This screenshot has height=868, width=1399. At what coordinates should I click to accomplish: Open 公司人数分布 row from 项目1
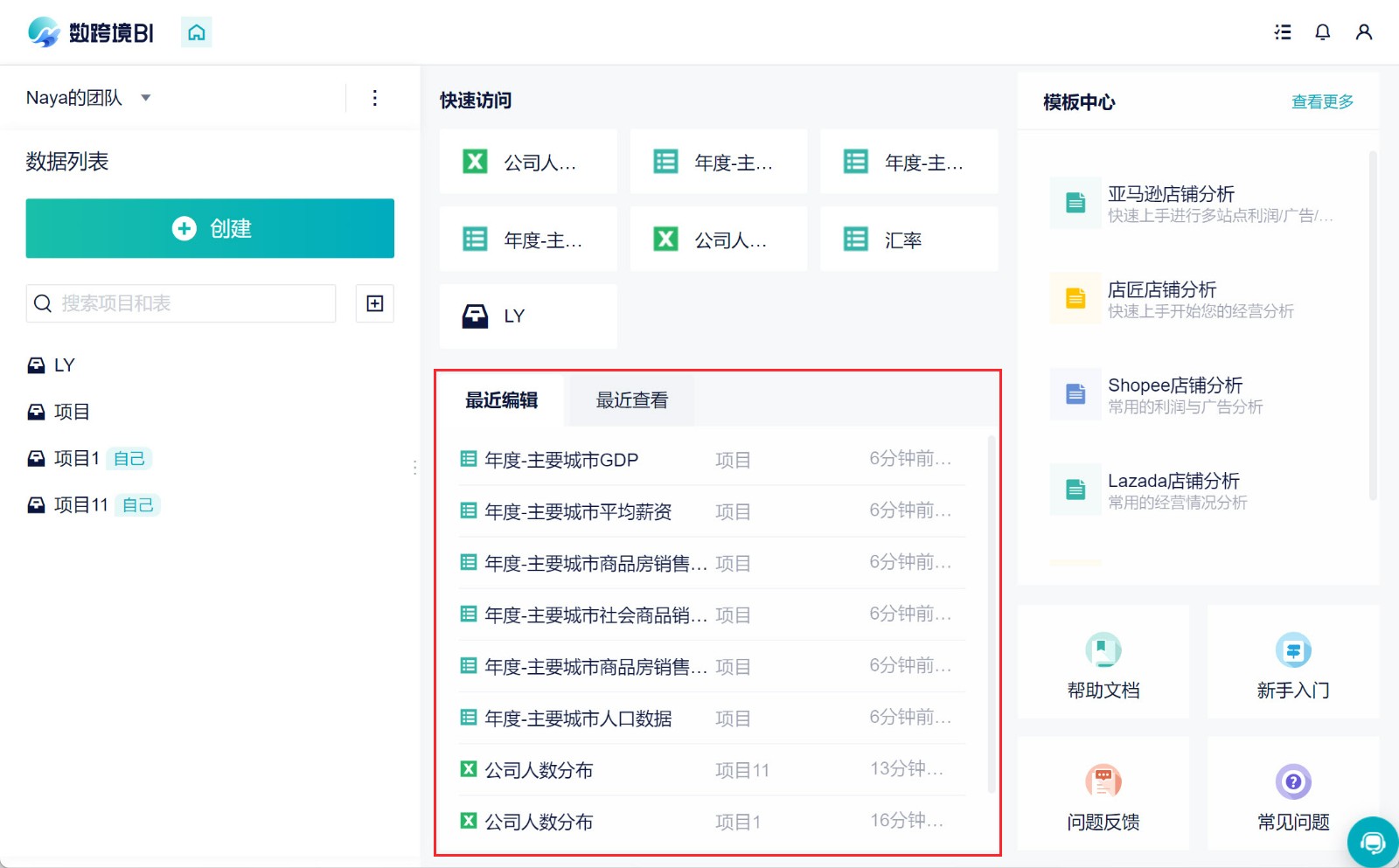pos(712,821)
